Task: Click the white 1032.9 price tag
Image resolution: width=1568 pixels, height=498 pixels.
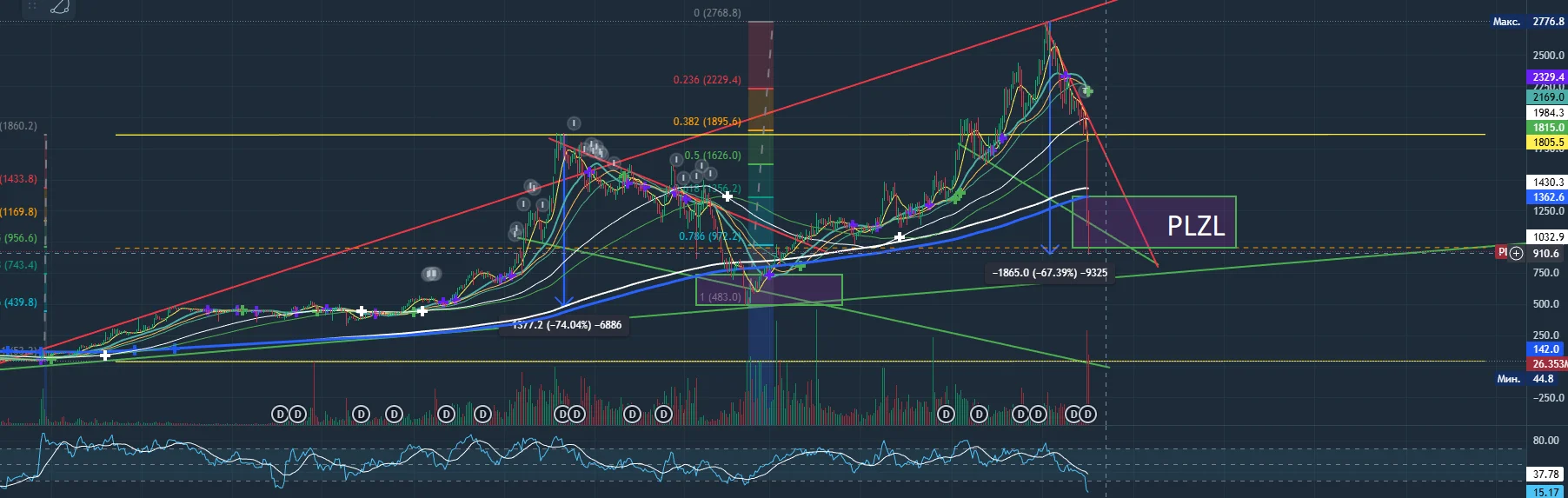Action: click(x=1547, y=236)
